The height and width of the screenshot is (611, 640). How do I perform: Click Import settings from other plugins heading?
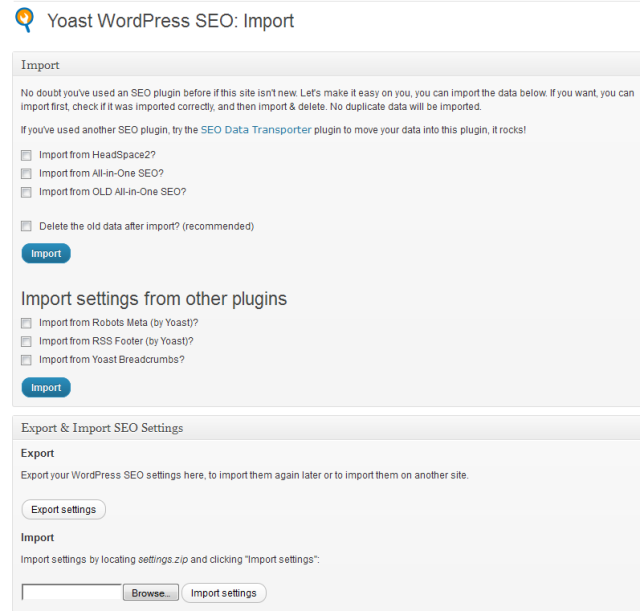(154, 298)
